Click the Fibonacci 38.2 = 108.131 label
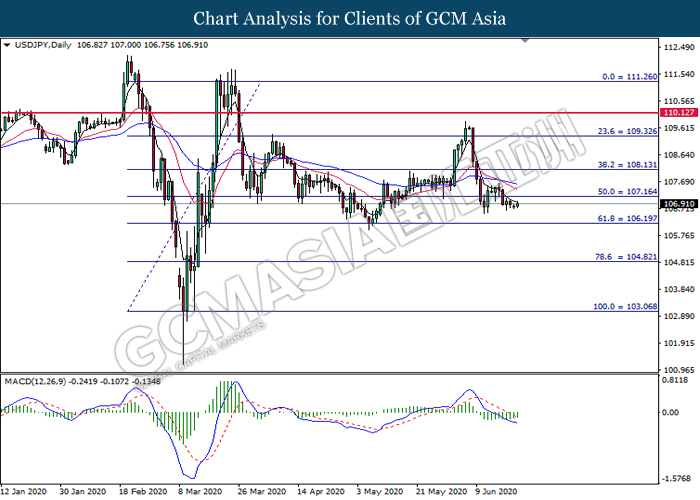The image size is (700, 500). (x=627, y=165)
